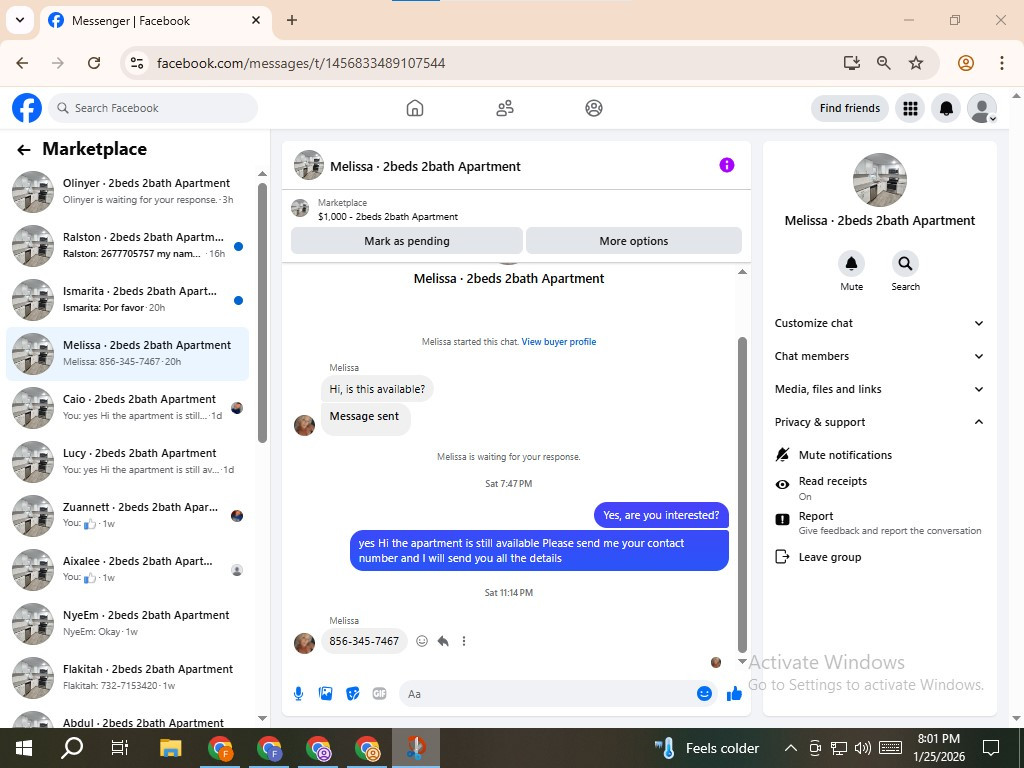Click More options button
Image resolution: width=1024 pixels, height=768 pixels.
pyautogui.click(x=633, y=241)
